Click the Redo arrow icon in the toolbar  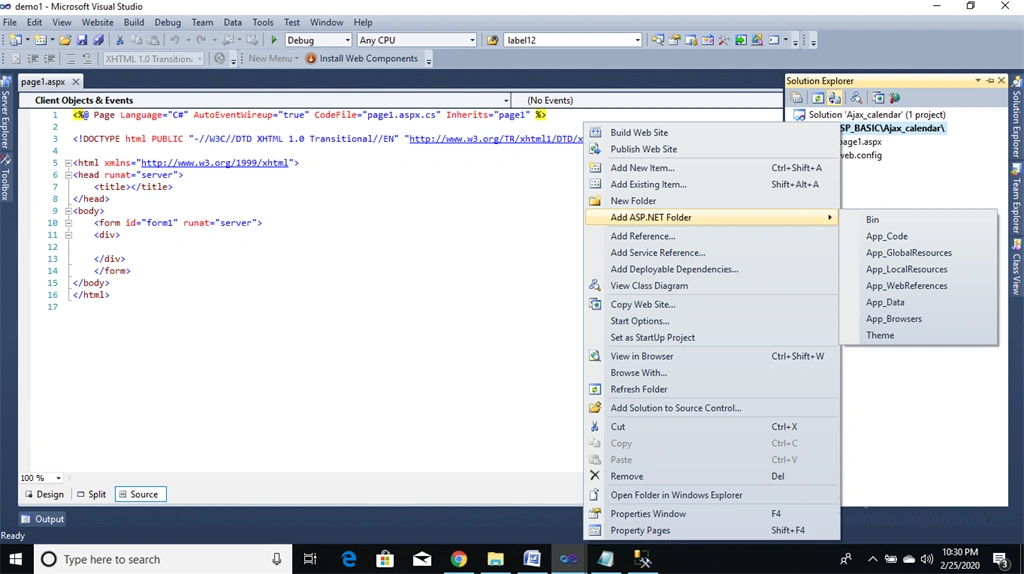point(201,40)
